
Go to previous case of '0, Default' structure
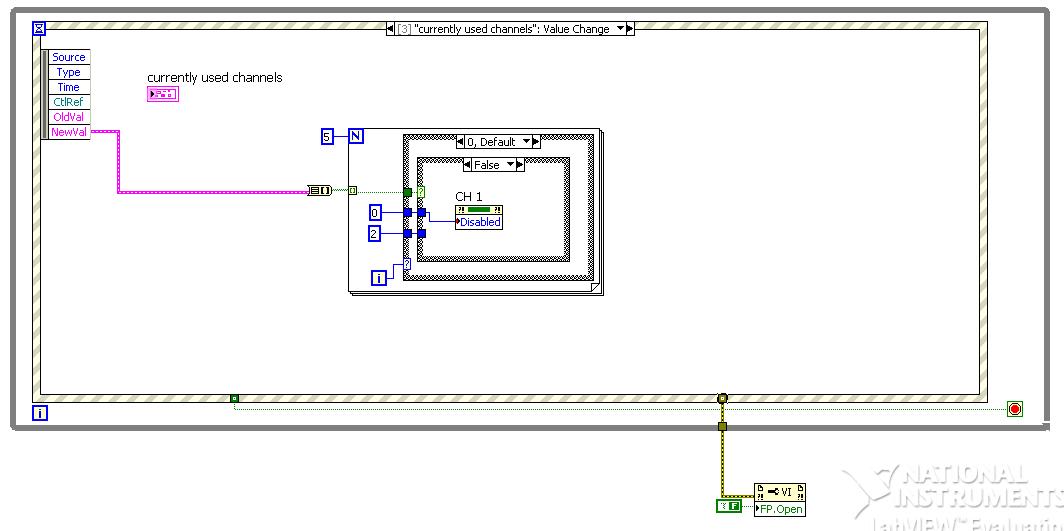(x=461, y=142)
